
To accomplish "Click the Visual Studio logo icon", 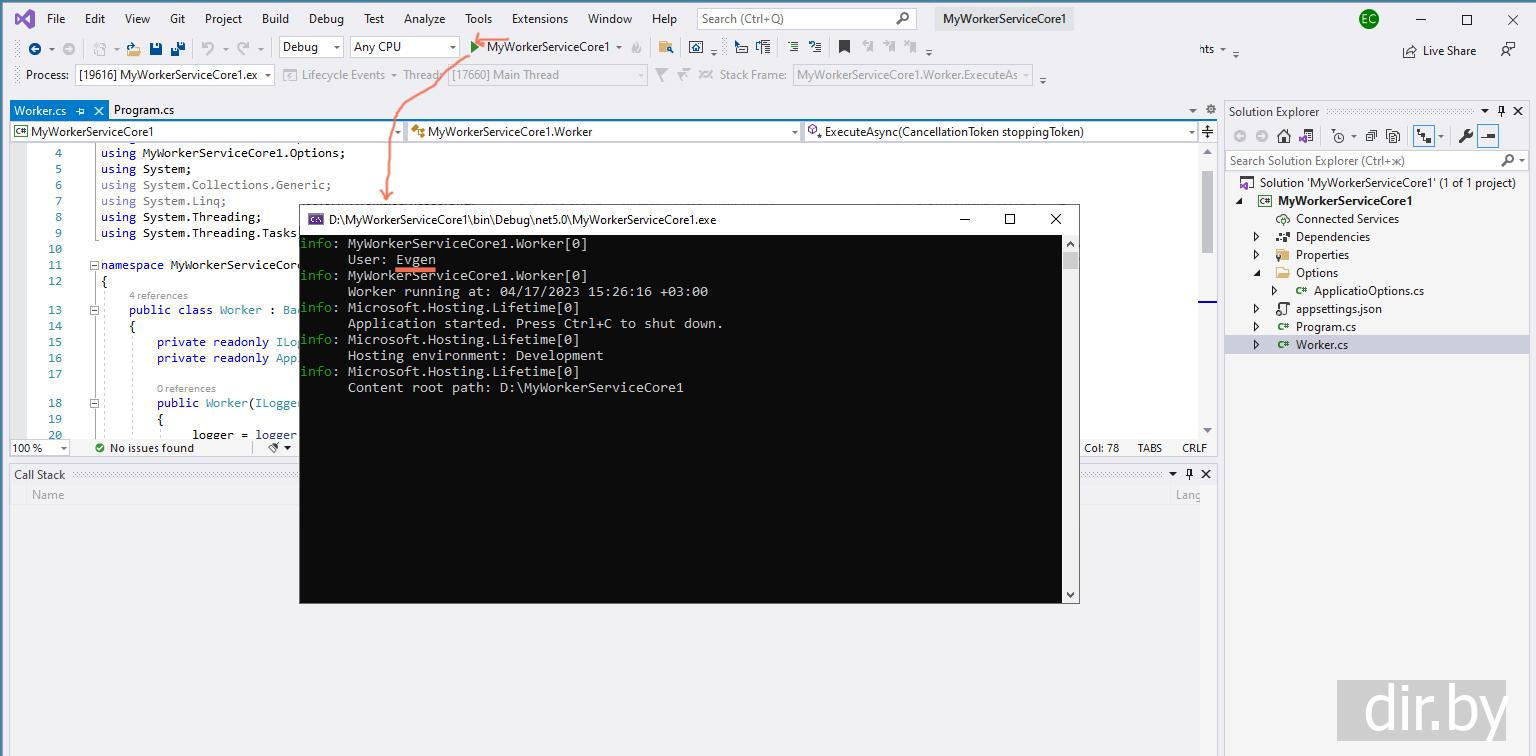I will [25, 19].
